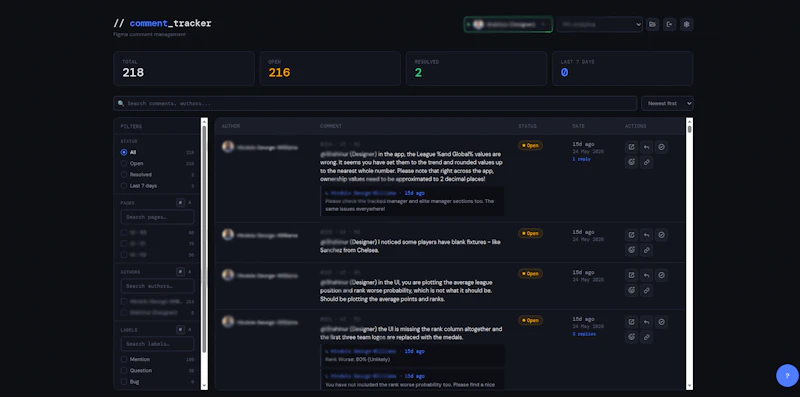Check the Question label checkbox
Image resolution: width=800 pixels, height=397 pixels.
pyautogui.click(x=123, y=370)
